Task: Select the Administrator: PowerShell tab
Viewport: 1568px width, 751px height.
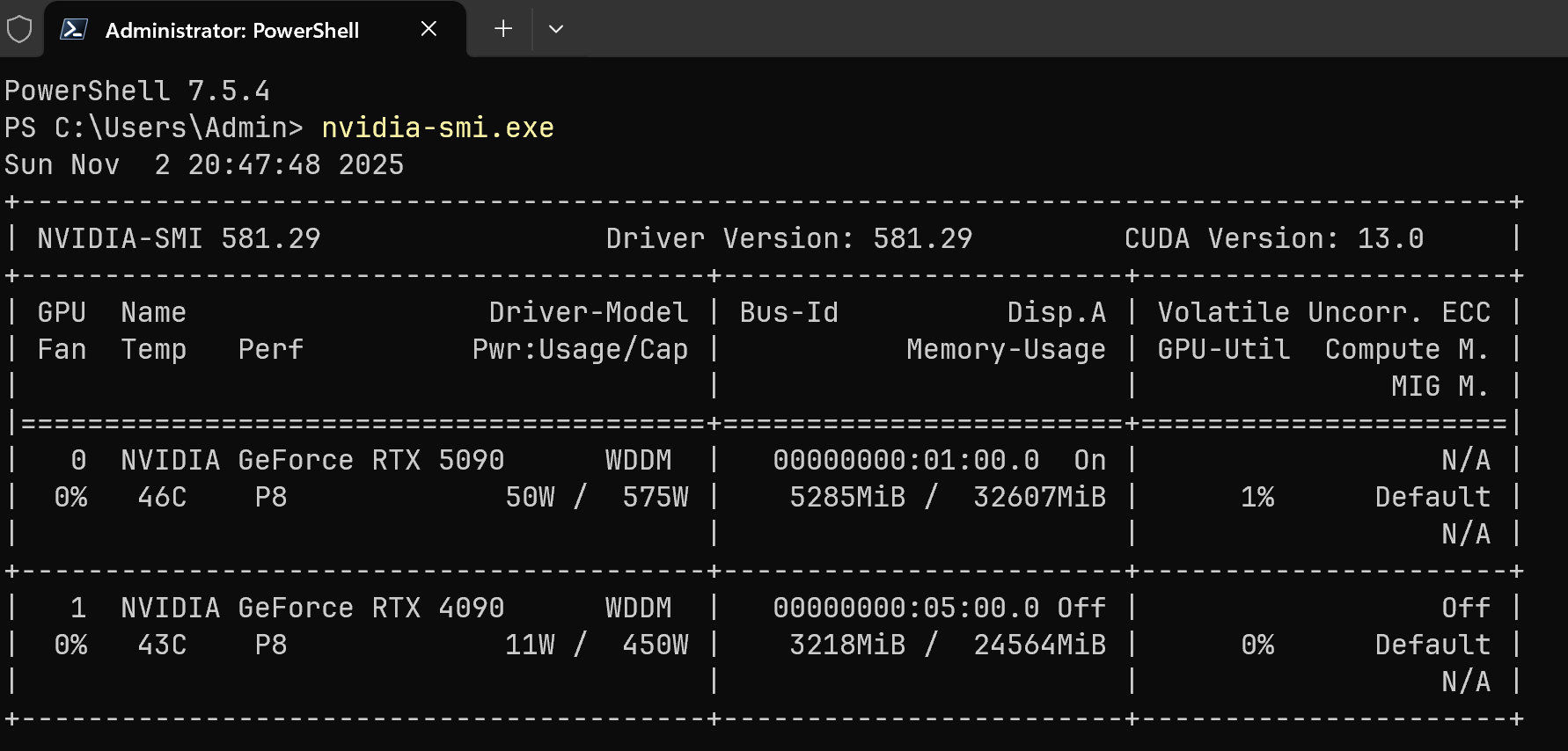Action: click(x=232, y=31)
